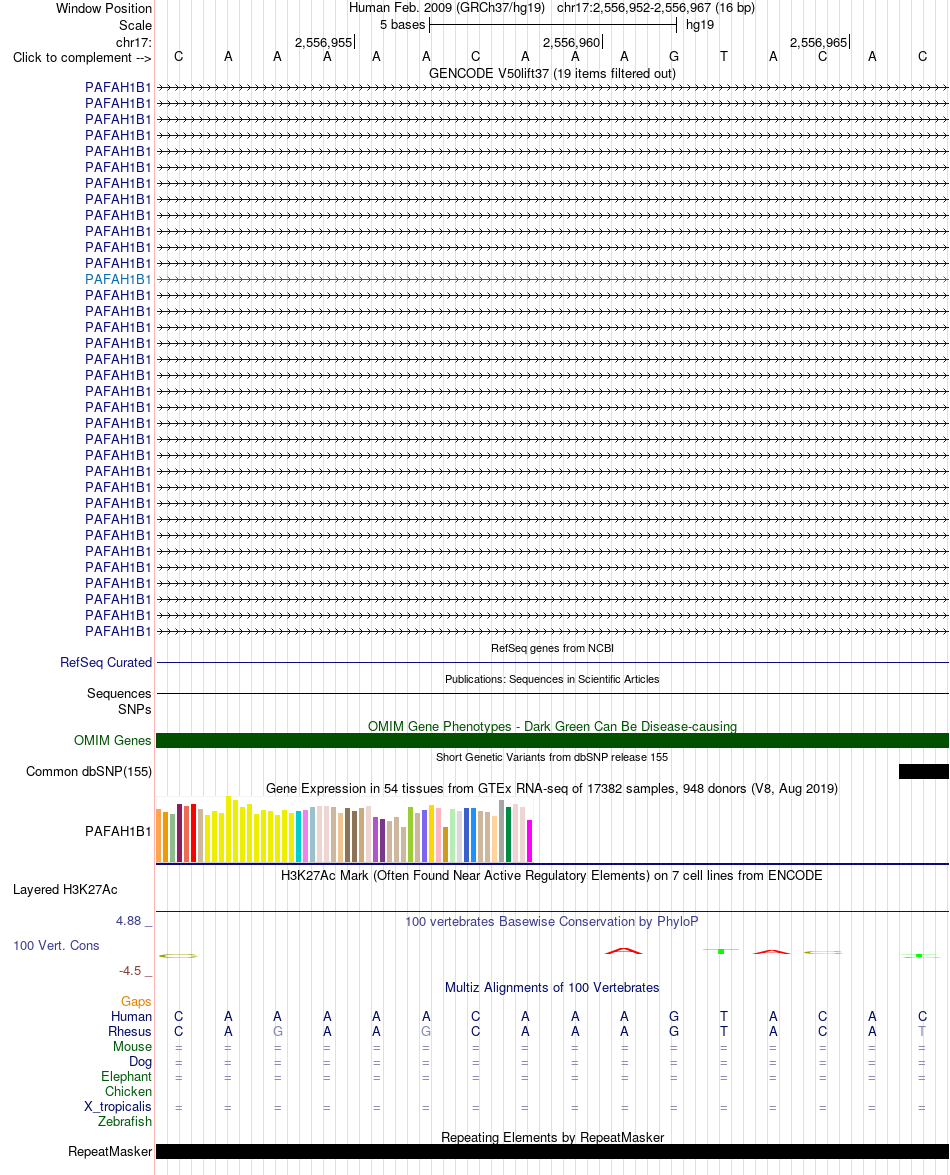Click the 2,556,955 position marker
Screen dimensions: 950x1175
(x=323, y=43)
